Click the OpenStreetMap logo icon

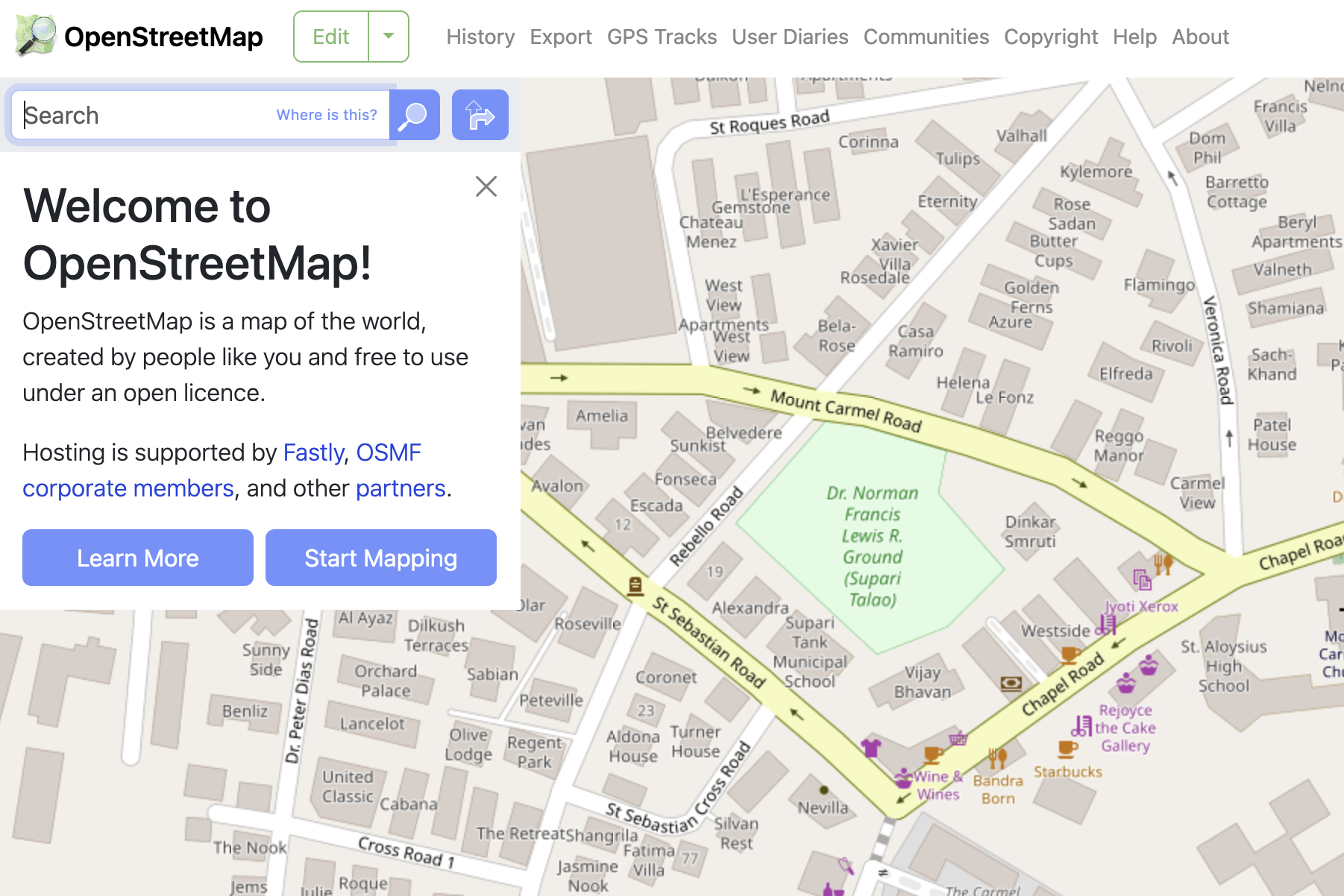(x=35, y=36)
